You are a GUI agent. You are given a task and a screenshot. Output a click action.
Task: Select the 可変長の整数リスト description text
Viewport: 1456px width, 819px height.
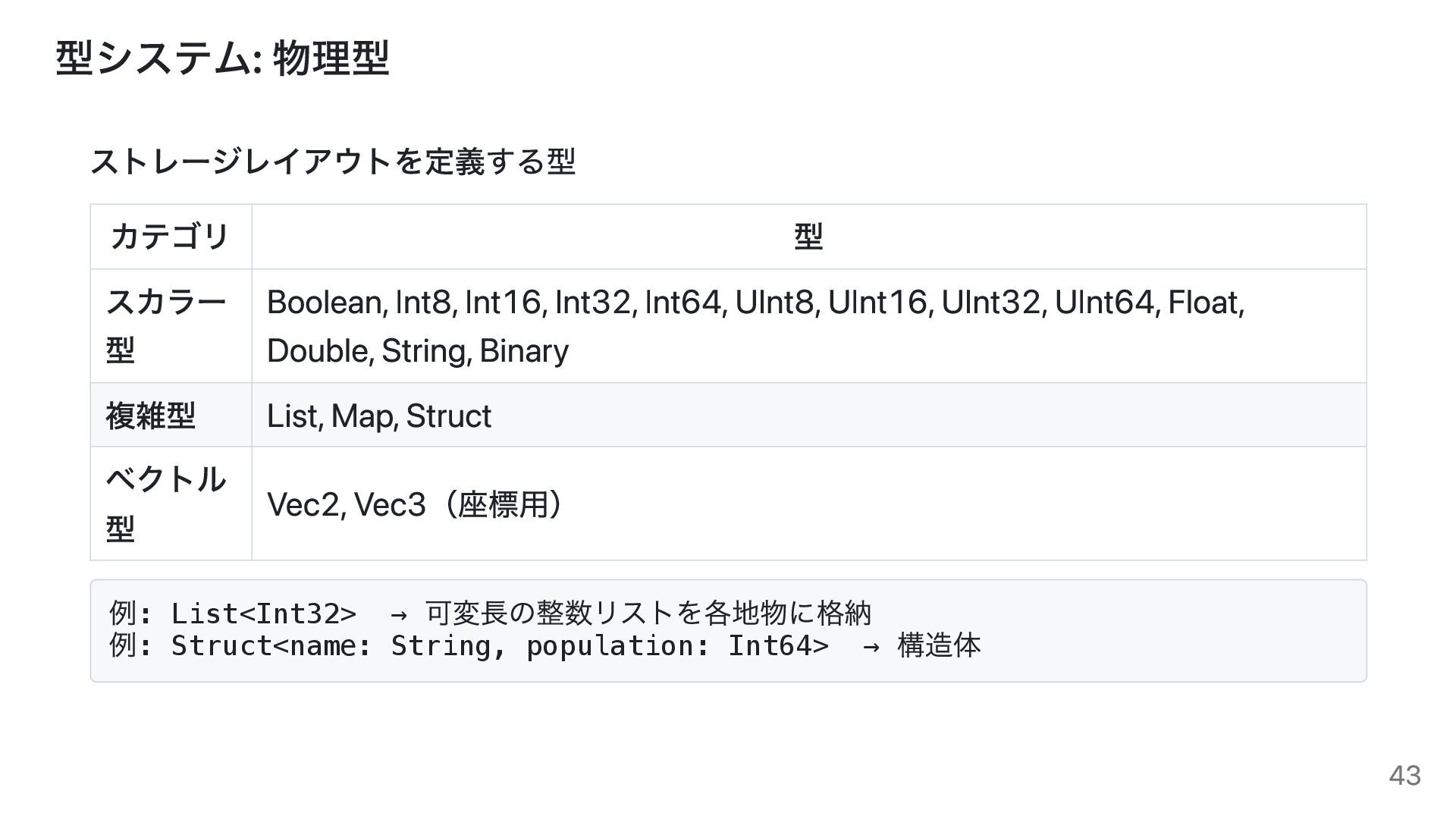pos(550,613)
